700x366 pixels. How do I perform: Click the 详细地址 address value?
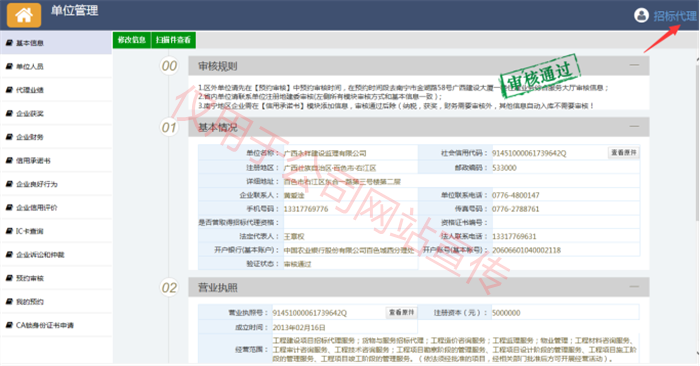[342, 182]
